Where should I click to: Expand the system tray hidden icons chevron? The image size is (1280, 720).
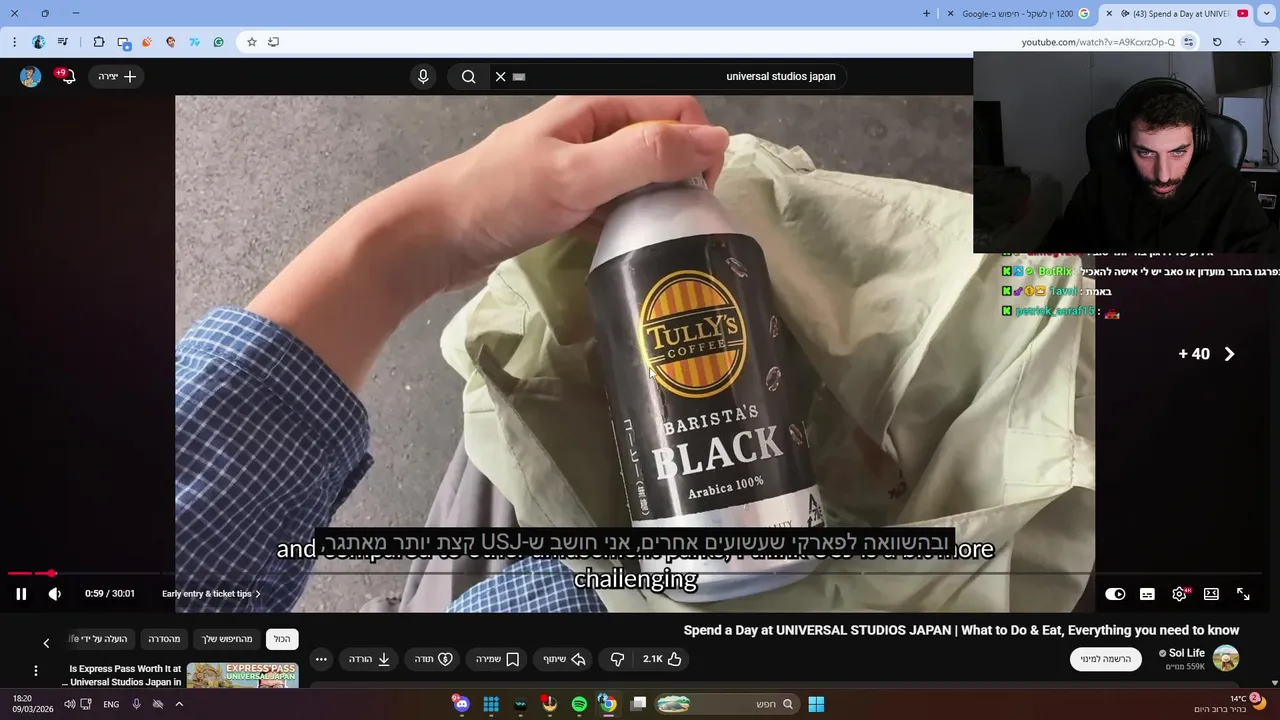tap(179, 704)
